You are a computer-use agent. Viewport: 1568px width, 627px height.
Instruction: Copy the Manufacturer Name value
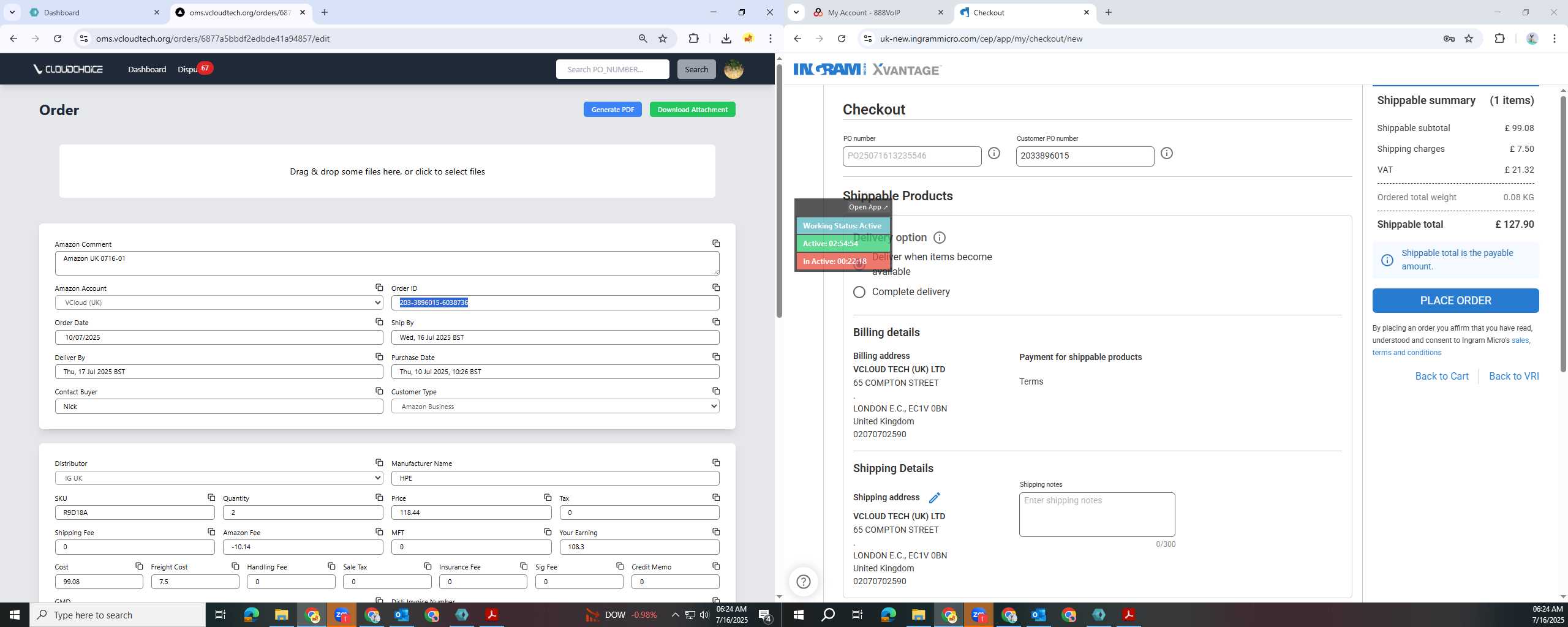pos(715,462)
